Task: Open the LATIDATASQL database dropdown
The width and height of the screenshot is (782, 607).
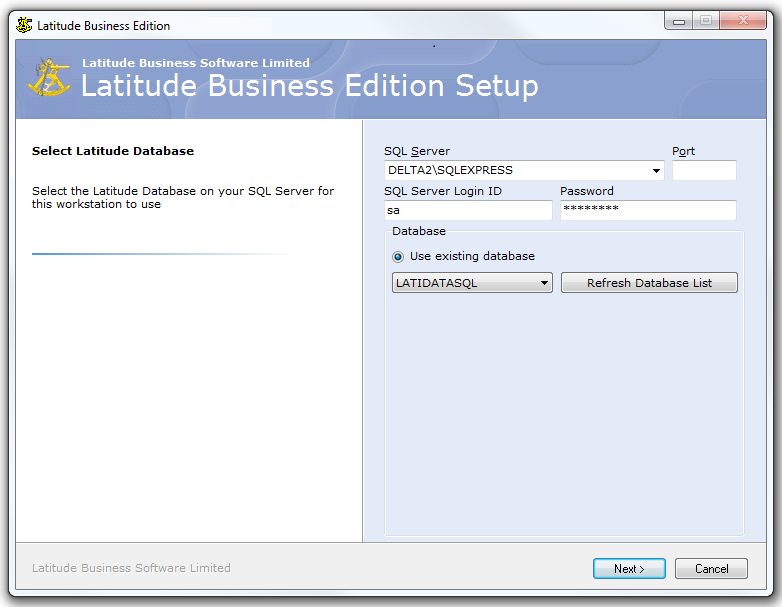Action: (544, 284)
